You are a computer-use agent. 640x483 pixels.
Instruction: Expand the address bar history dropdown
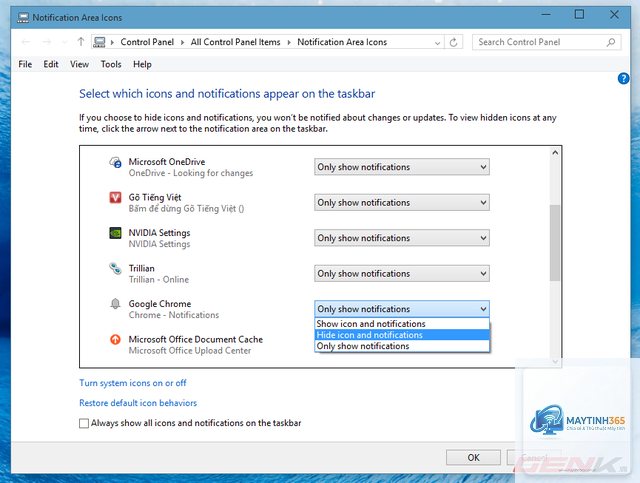(437, 42)
